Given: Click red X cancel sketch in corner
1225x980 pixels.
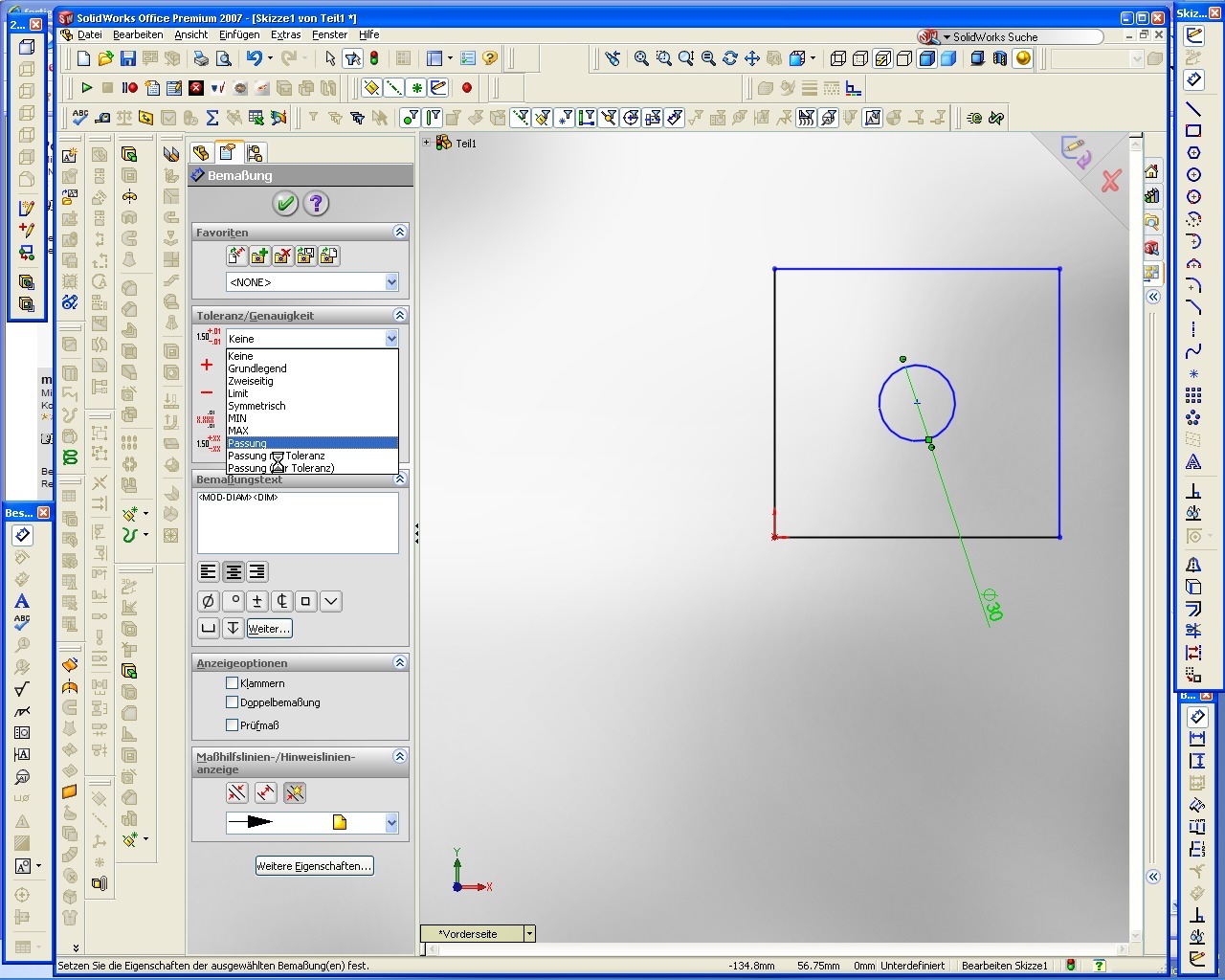Looking at the screenshot, I should [x=1110, y=181].
